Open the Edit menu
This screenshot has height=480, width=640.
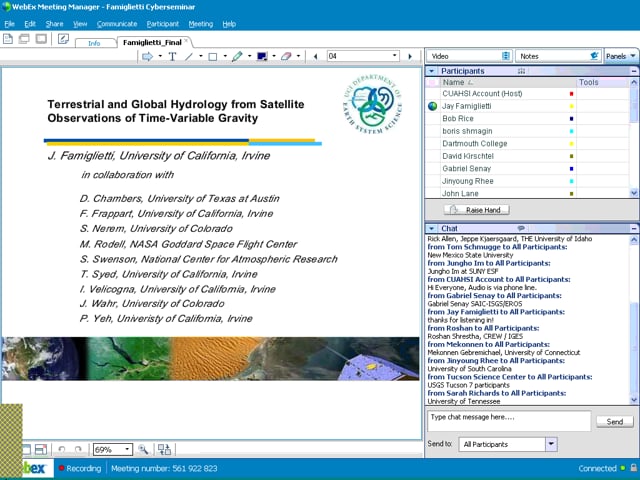[30, 24]
